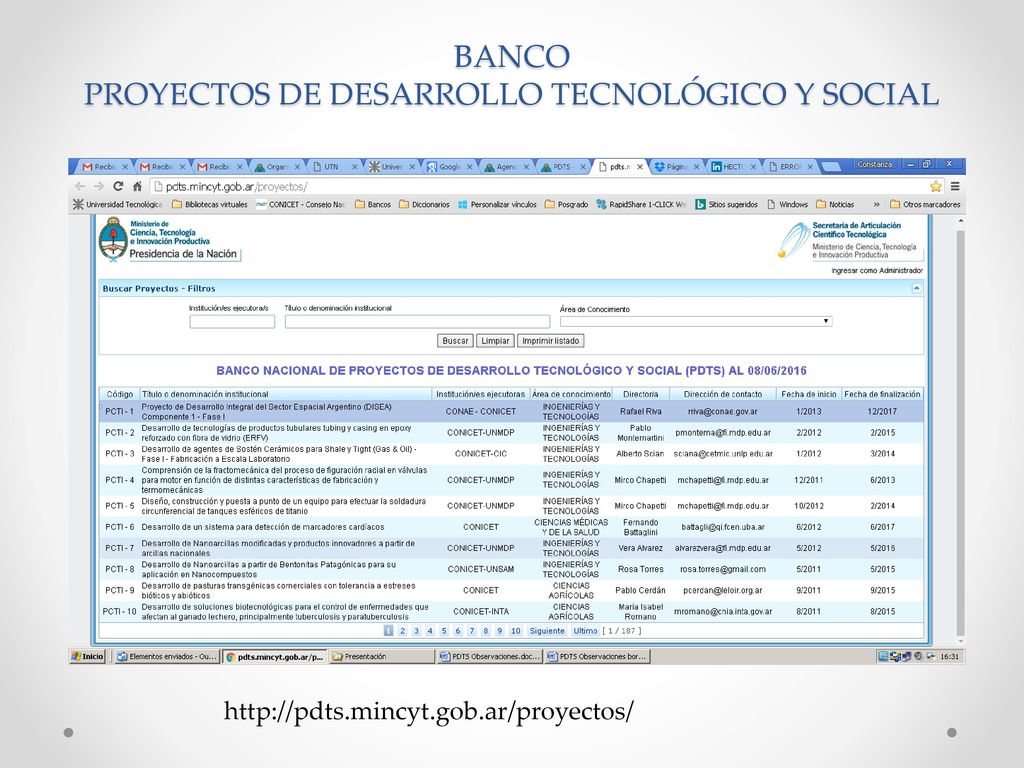1024x768 pixels.
Task: Switch to the Google tab
Action: [x=451, y=167]
